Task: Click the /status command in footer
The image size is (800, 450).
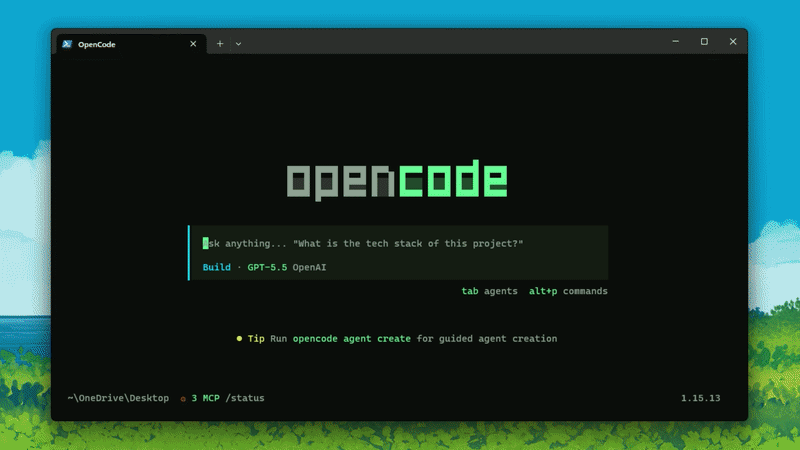Action: 245,398
